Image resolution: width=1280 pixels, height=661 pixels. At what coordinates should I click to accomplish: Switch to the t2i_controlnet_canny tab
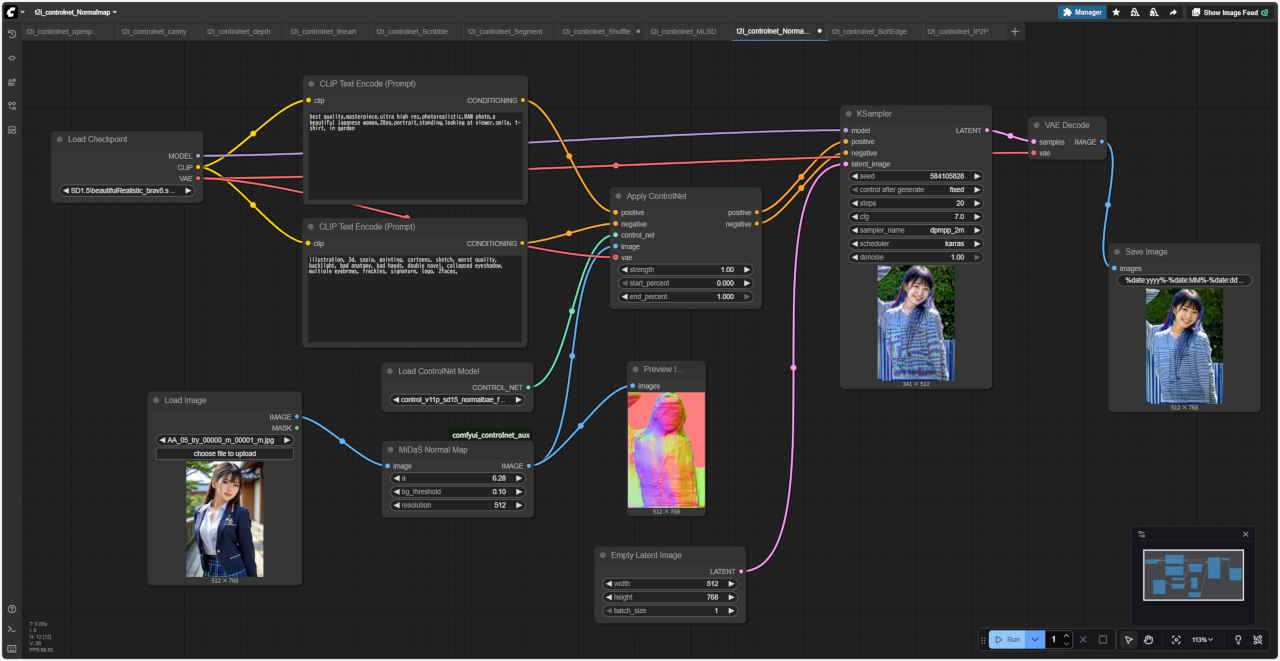(x=154, y=32)
